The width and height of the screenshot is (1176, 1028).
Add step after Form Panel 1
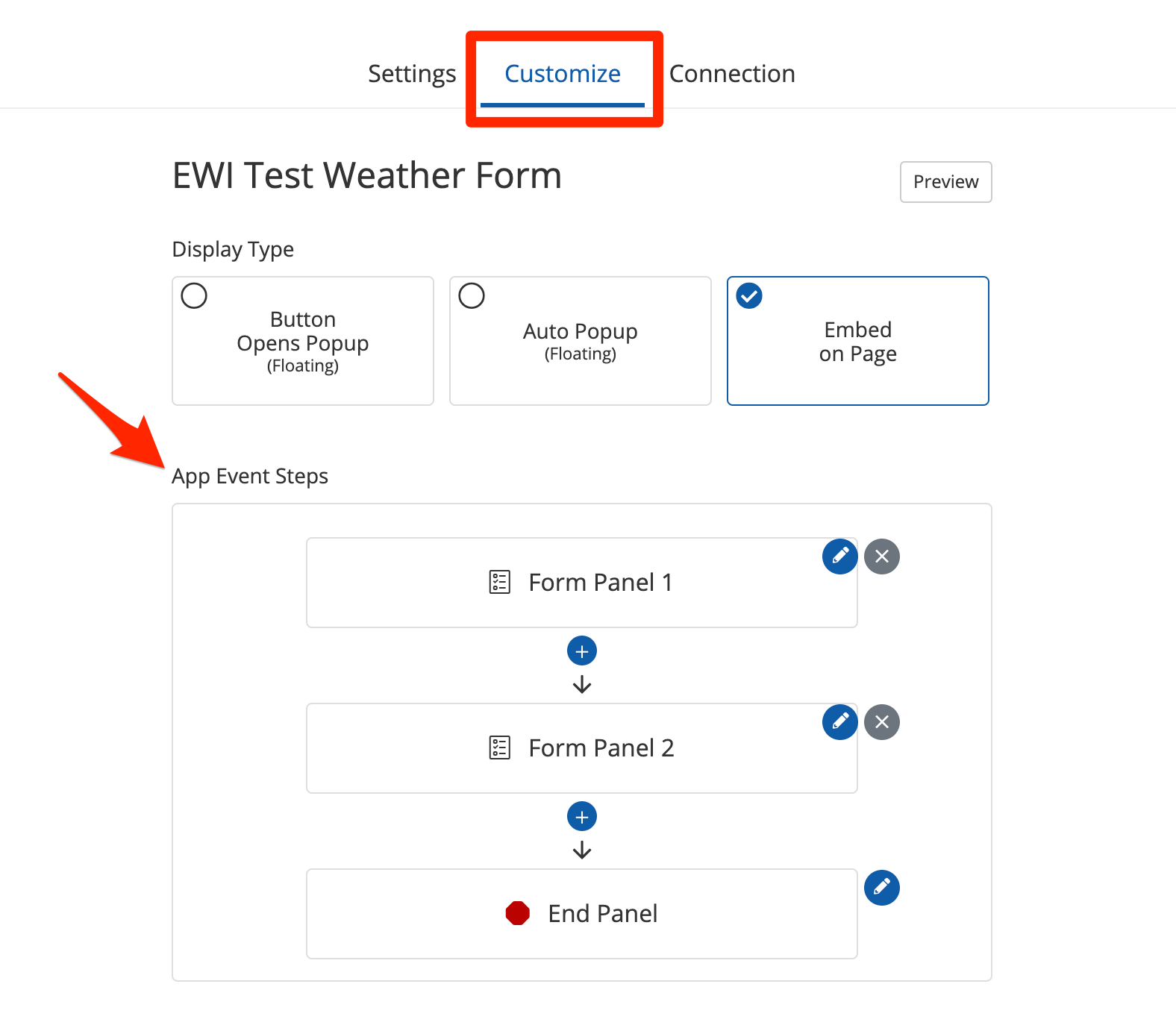(582, 651)
